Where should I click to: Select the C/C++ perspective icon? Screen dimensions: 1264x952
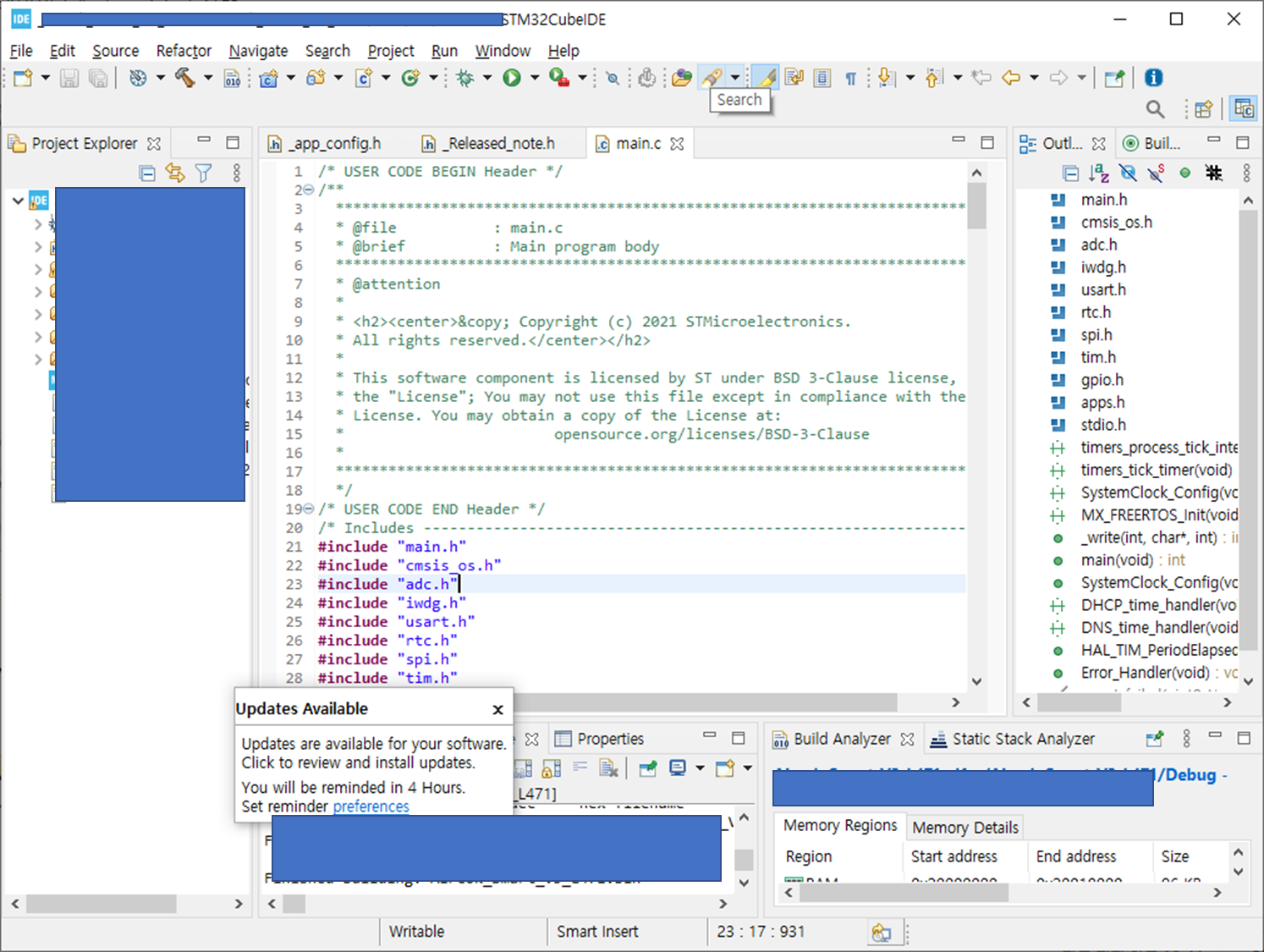(x=1244, y=108)
